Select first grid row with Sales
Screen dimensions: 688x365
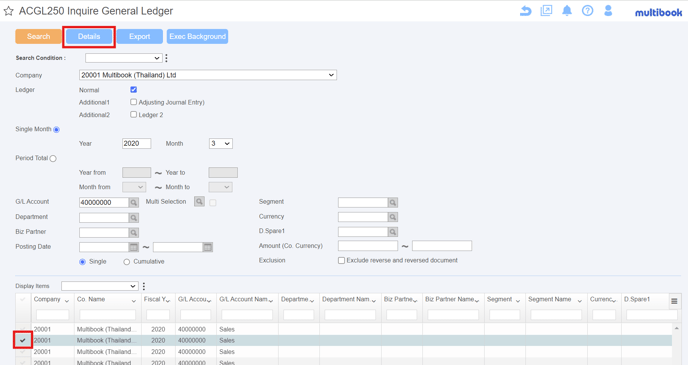pos(343,329)
